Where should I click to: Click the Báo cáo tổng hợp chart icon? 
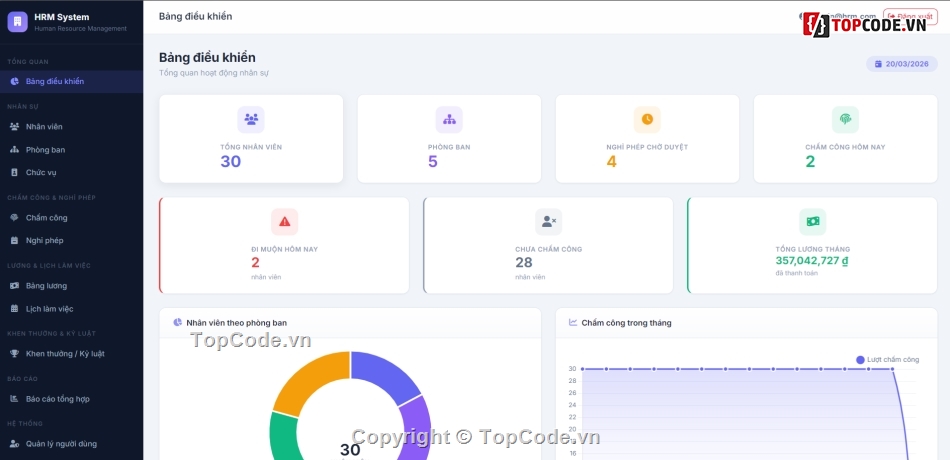point(15,399)
